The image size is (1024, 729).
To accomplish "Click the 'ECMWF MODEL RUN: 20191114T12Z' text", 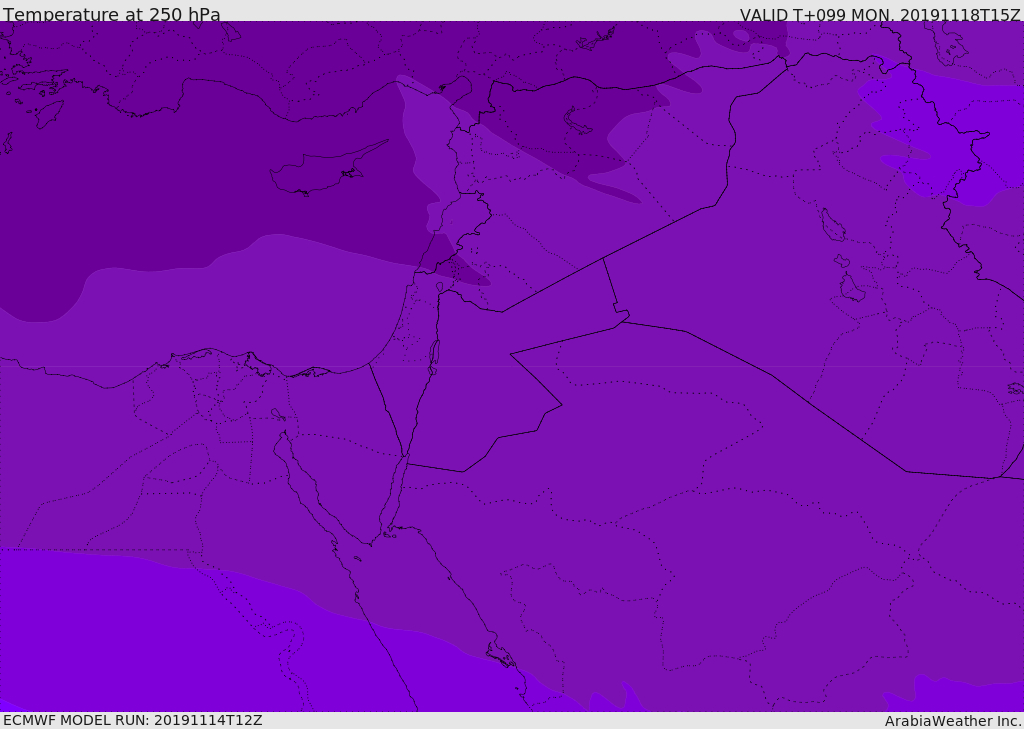I will tap(133, 720).
